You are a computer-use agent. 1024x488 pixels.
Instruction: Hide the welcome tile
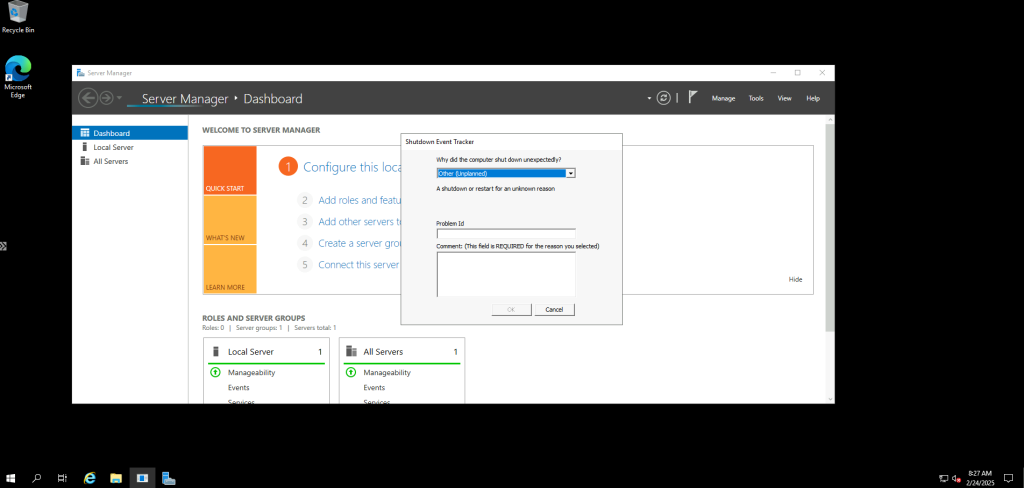[795, 280]
